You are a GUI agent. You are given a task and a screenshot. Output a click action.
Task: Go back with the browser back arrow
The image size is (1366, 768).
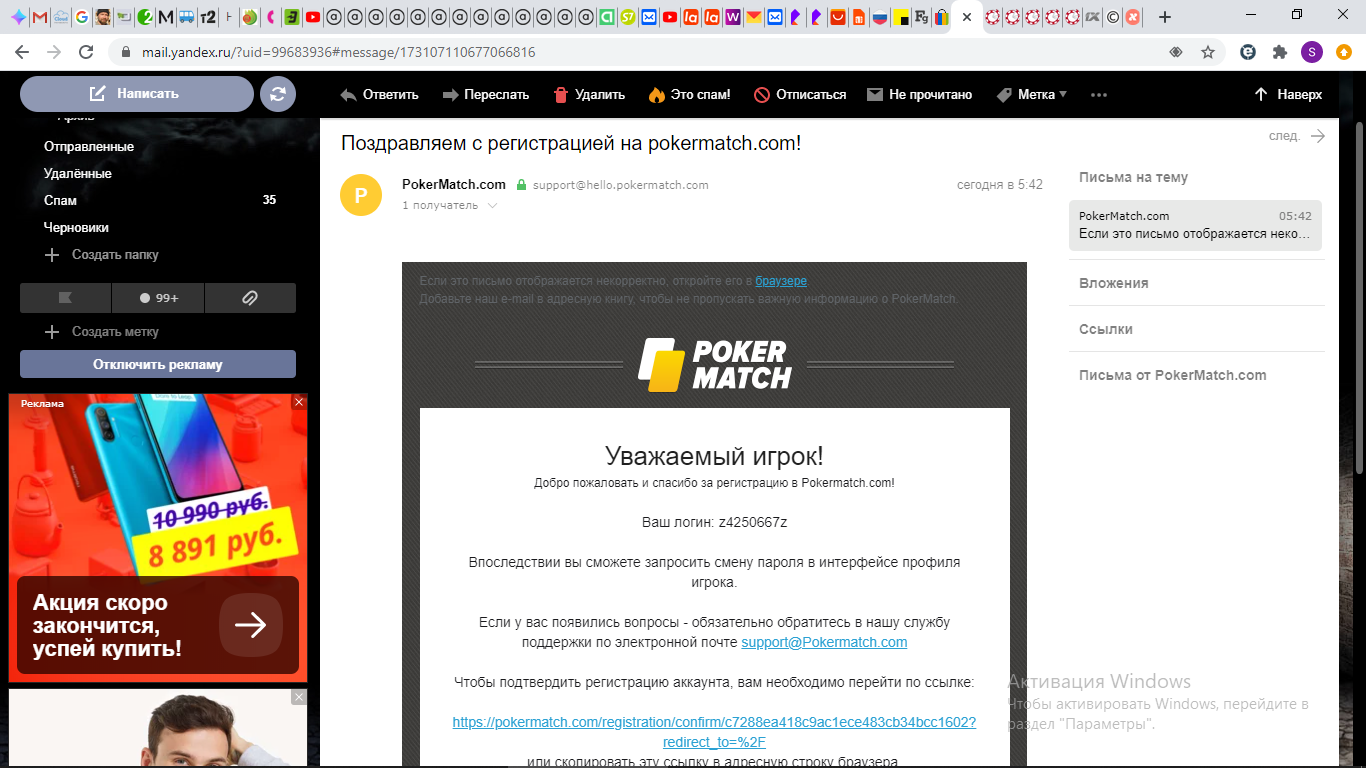[22, 52]
